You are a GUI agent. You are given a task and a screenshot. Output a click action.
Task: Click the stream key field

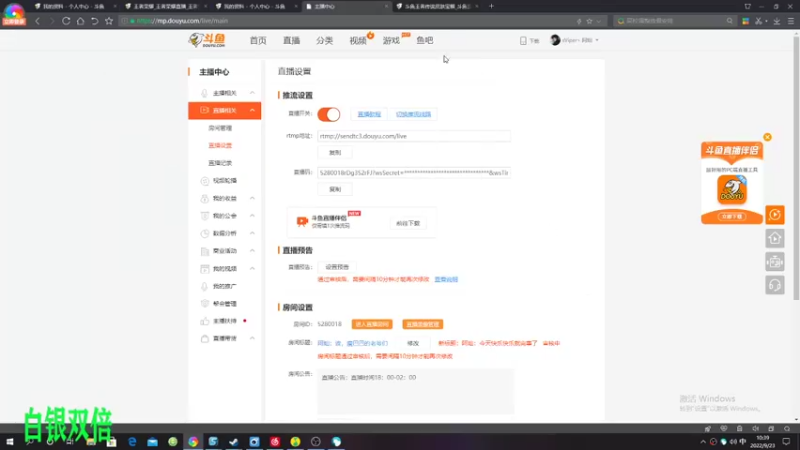(x=414, y=173)
